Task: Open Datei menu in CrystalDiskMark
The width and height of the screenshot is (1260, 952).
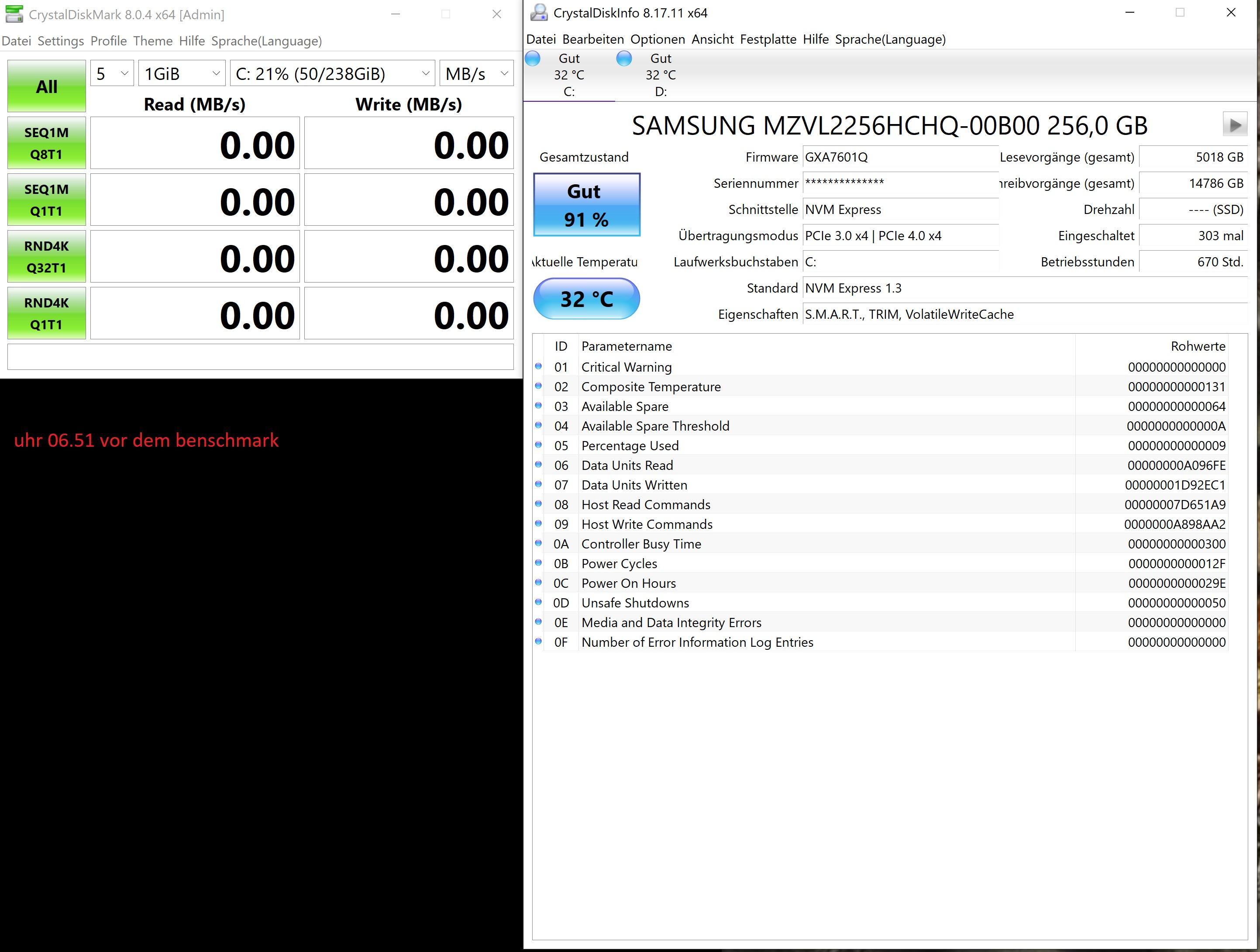Action: [x=17, y=41]
